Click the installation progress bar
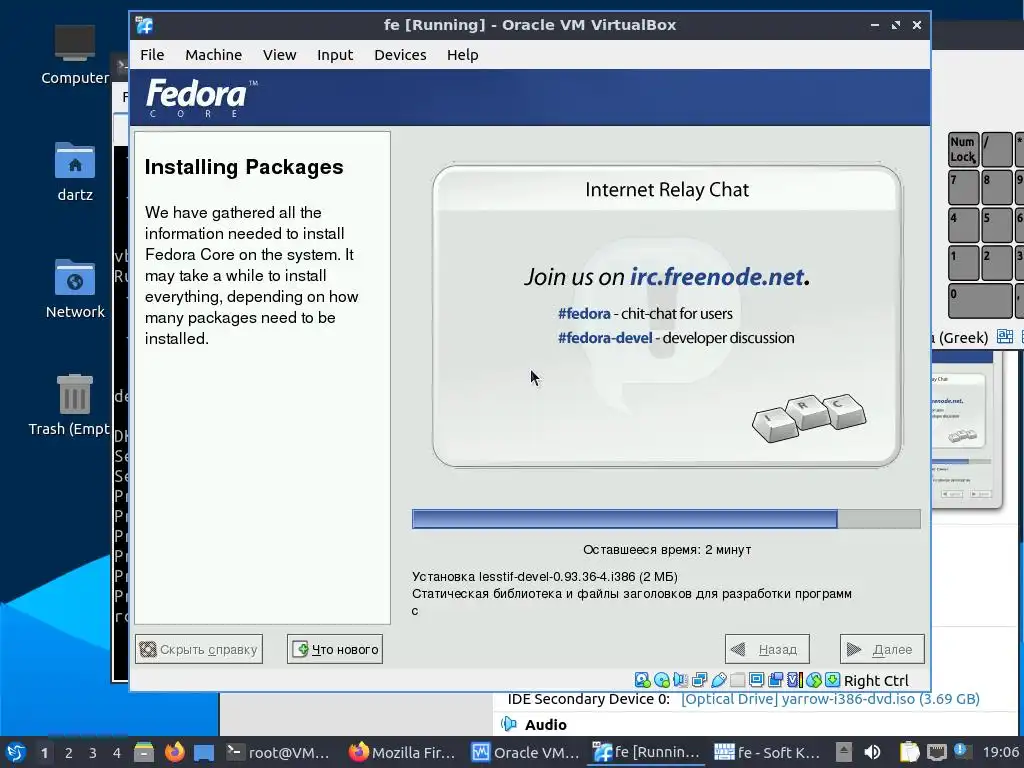The width and height of the screenshot is (1024, 768). click(666, 519)
